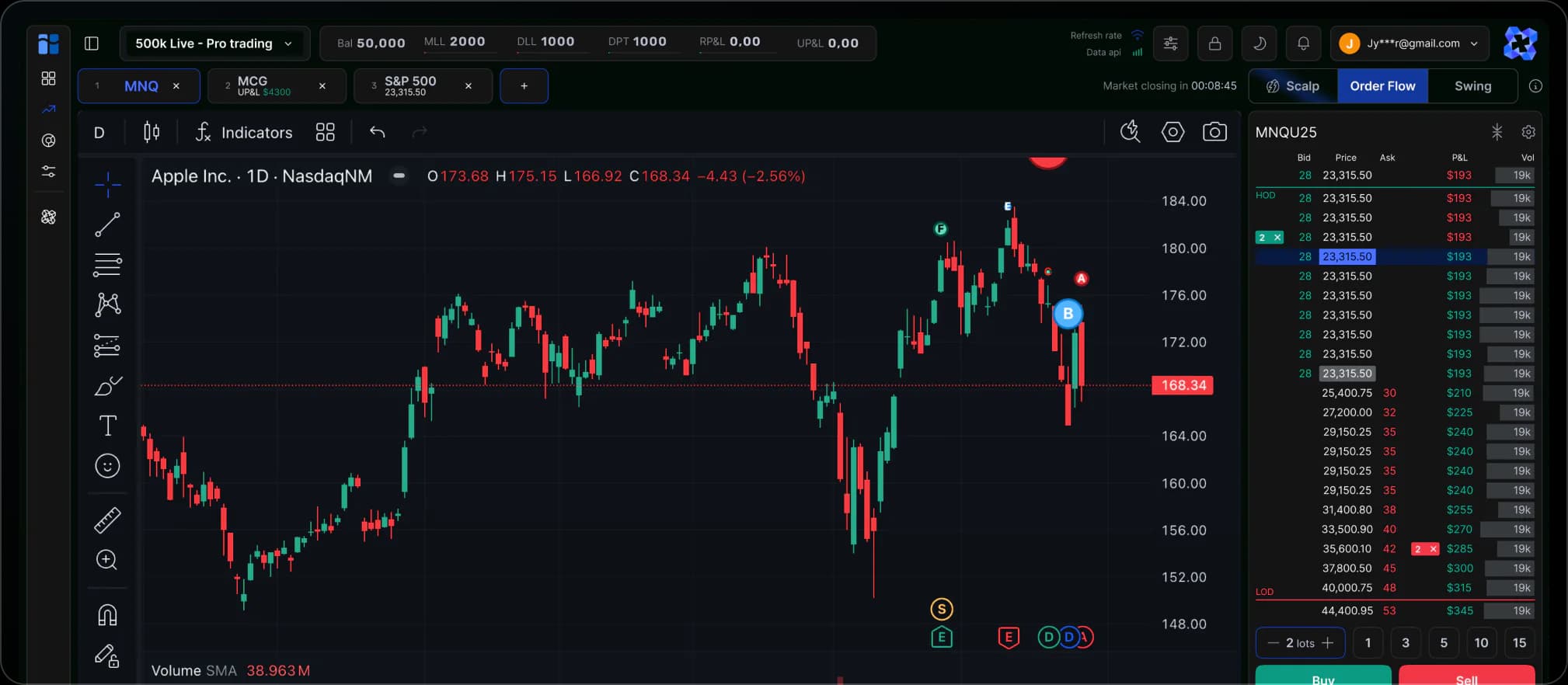Take a chart snapshot with camera icon
The height and width of the screenshot is (685, 1568).
tap(1214, 132)
